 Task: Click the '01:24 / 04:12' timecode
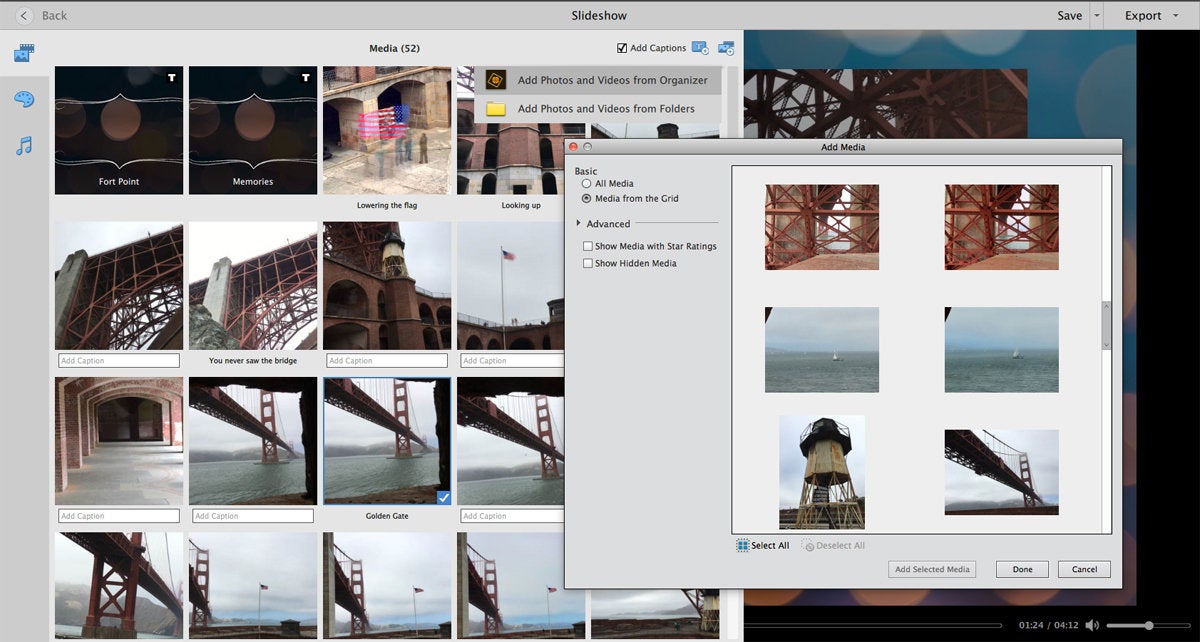pos(1049,626)
